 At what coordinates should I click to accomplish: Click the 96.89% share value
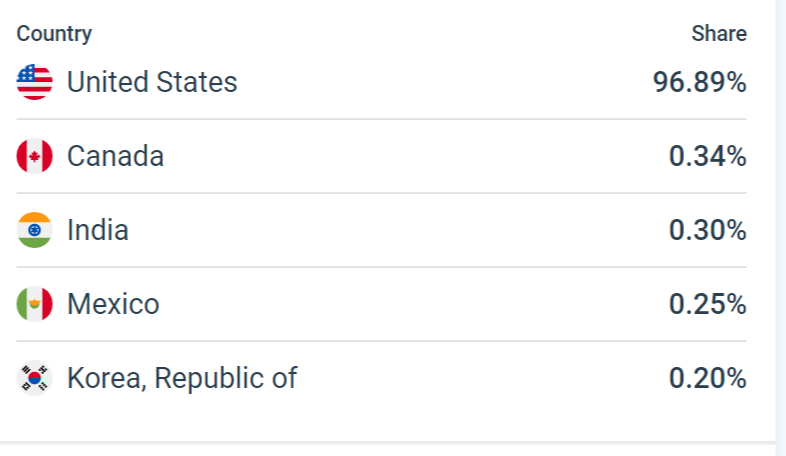pos(700,82)
